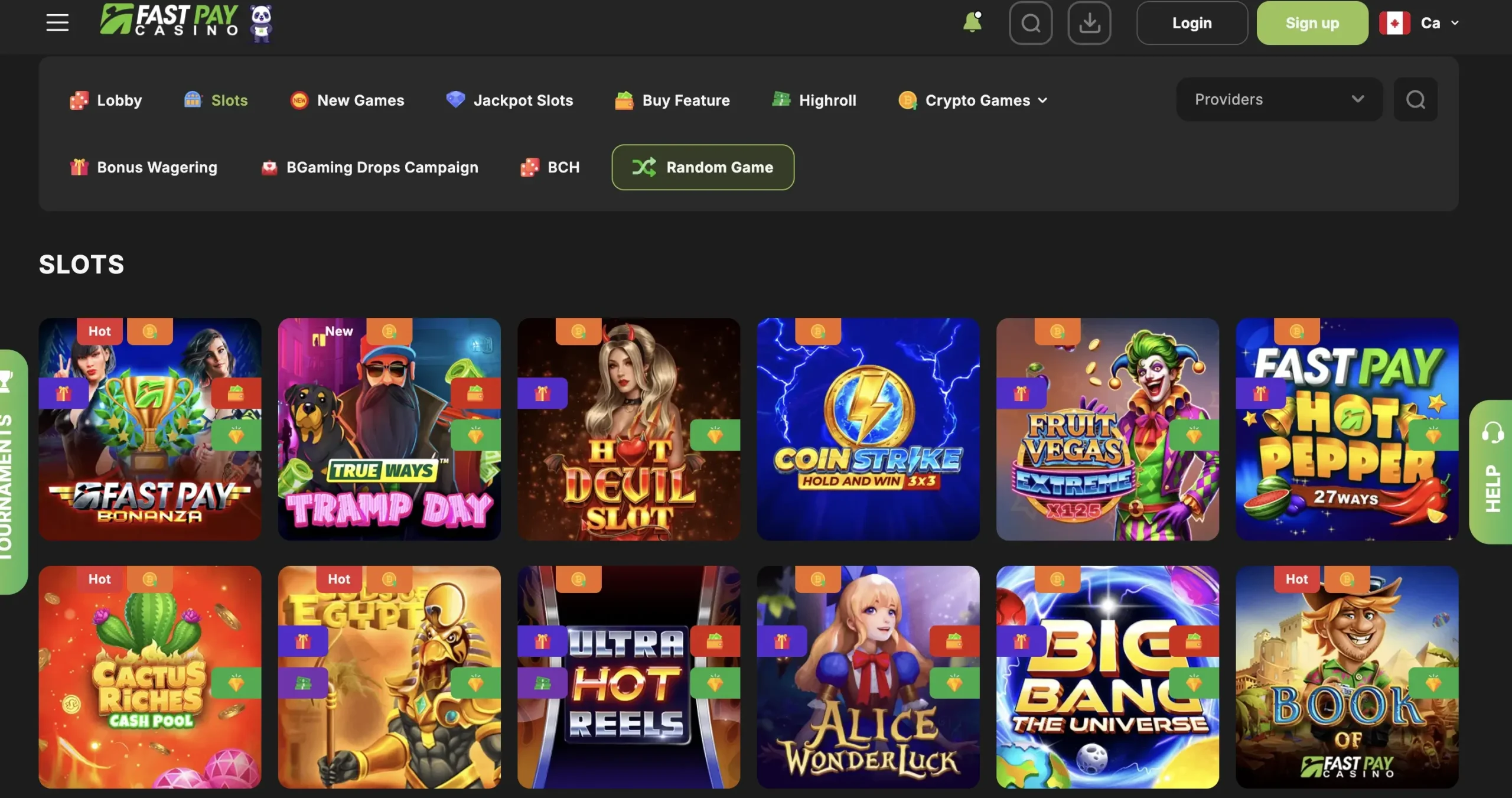Click Hot label on Book of Fast Pay
This screenshot has height=798, width=1512.
point(1297,579)
